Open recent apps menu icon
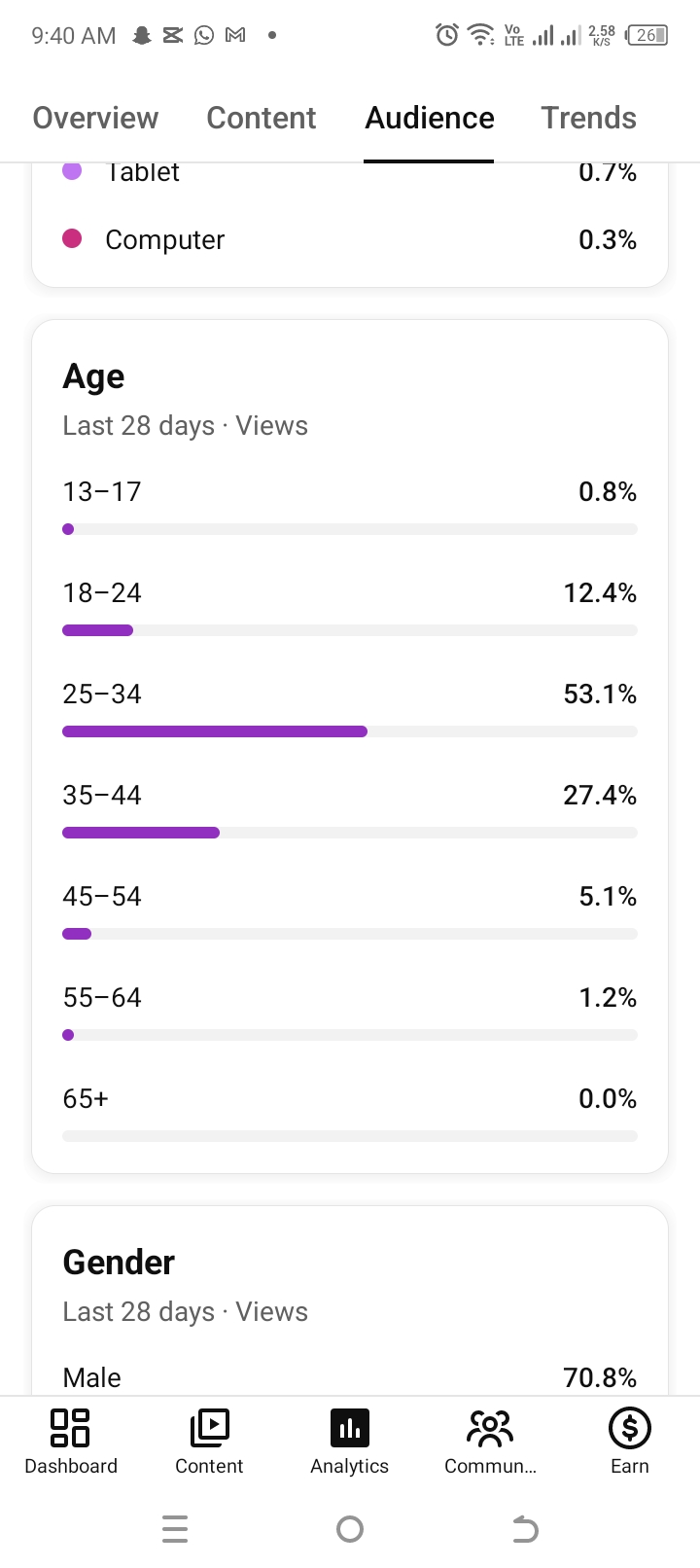This screenshot has width=700, height=1568. coord(175,1529)
